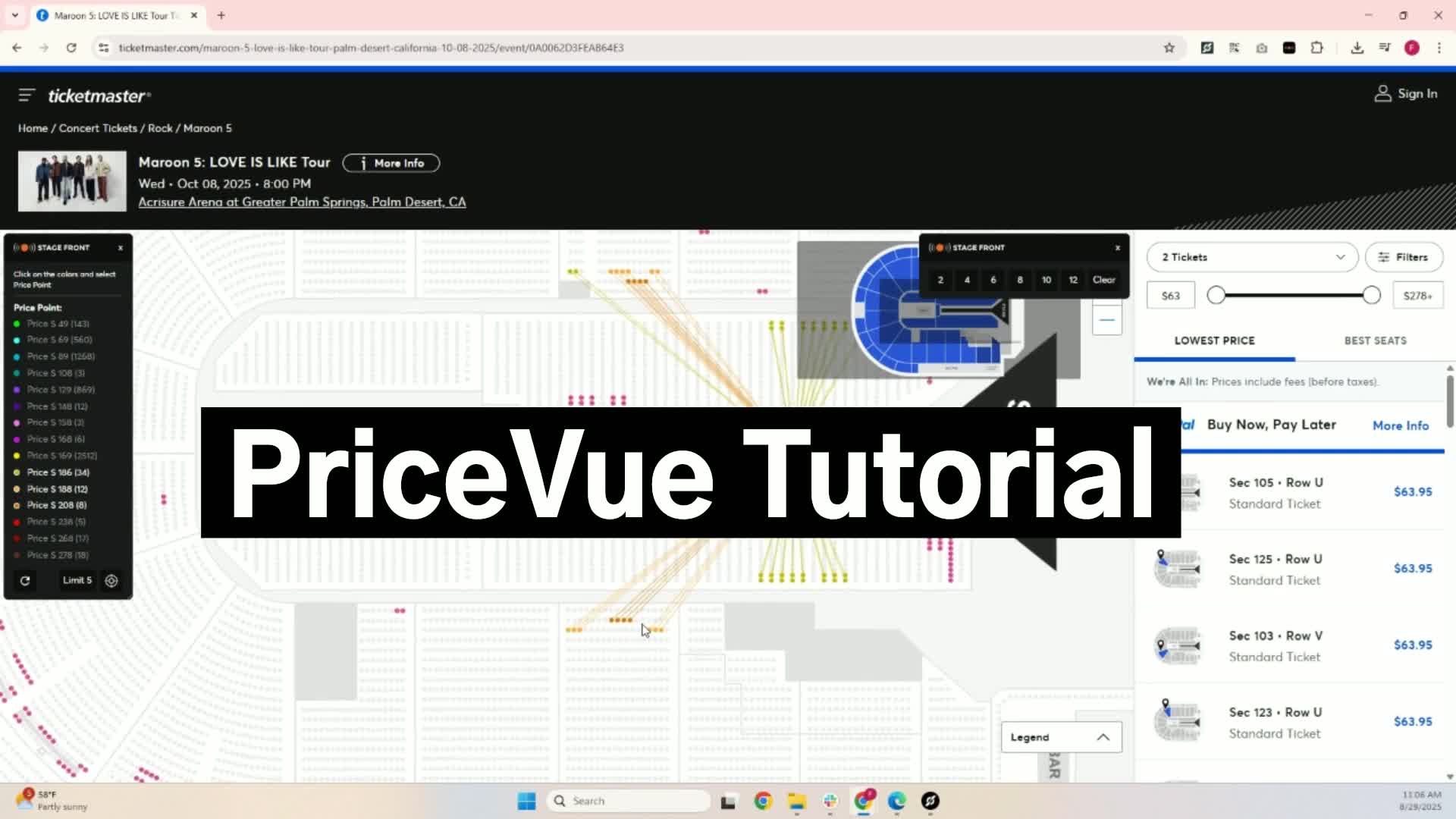Click the camera extension icon
This screenshot has height=819, width=1456.
[1261, 48]
